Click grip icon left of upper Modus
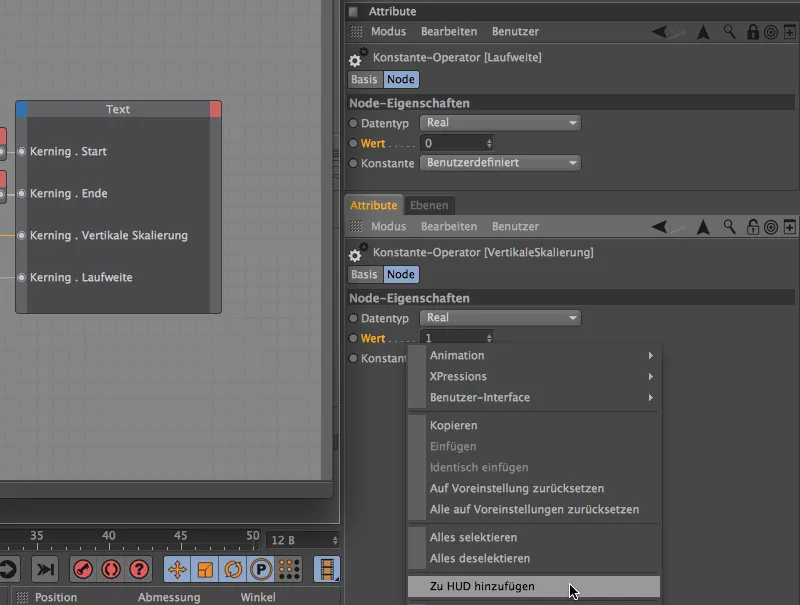 coord(356,32)
